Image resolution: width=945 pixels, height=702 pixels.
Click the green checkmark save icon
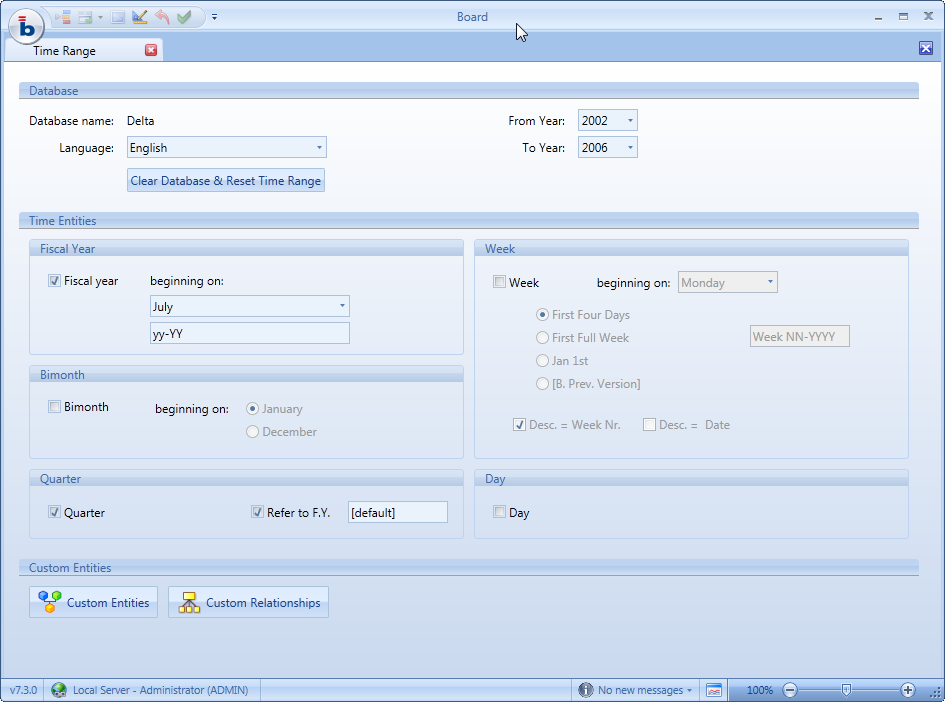click(184, 17)
